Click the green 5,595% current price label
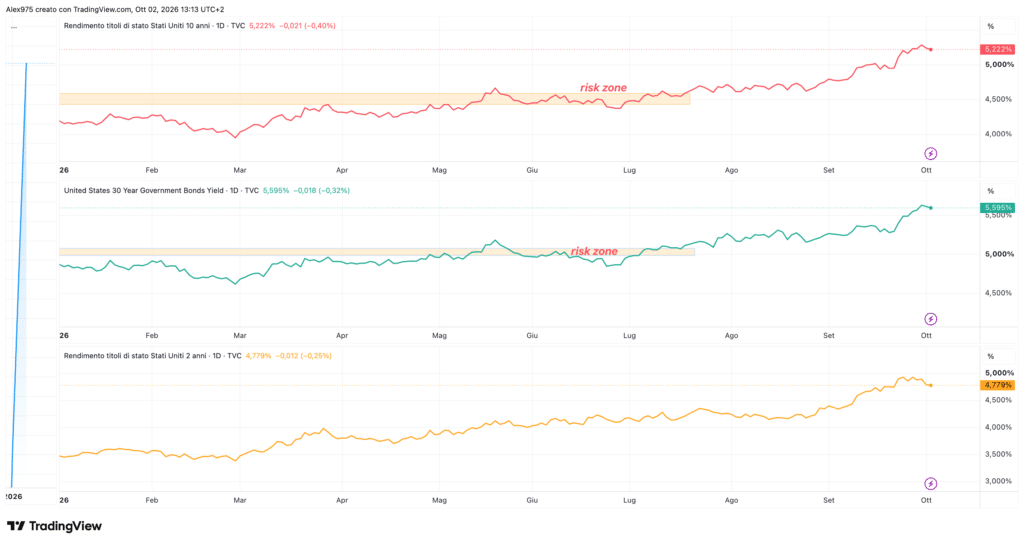 997,208
